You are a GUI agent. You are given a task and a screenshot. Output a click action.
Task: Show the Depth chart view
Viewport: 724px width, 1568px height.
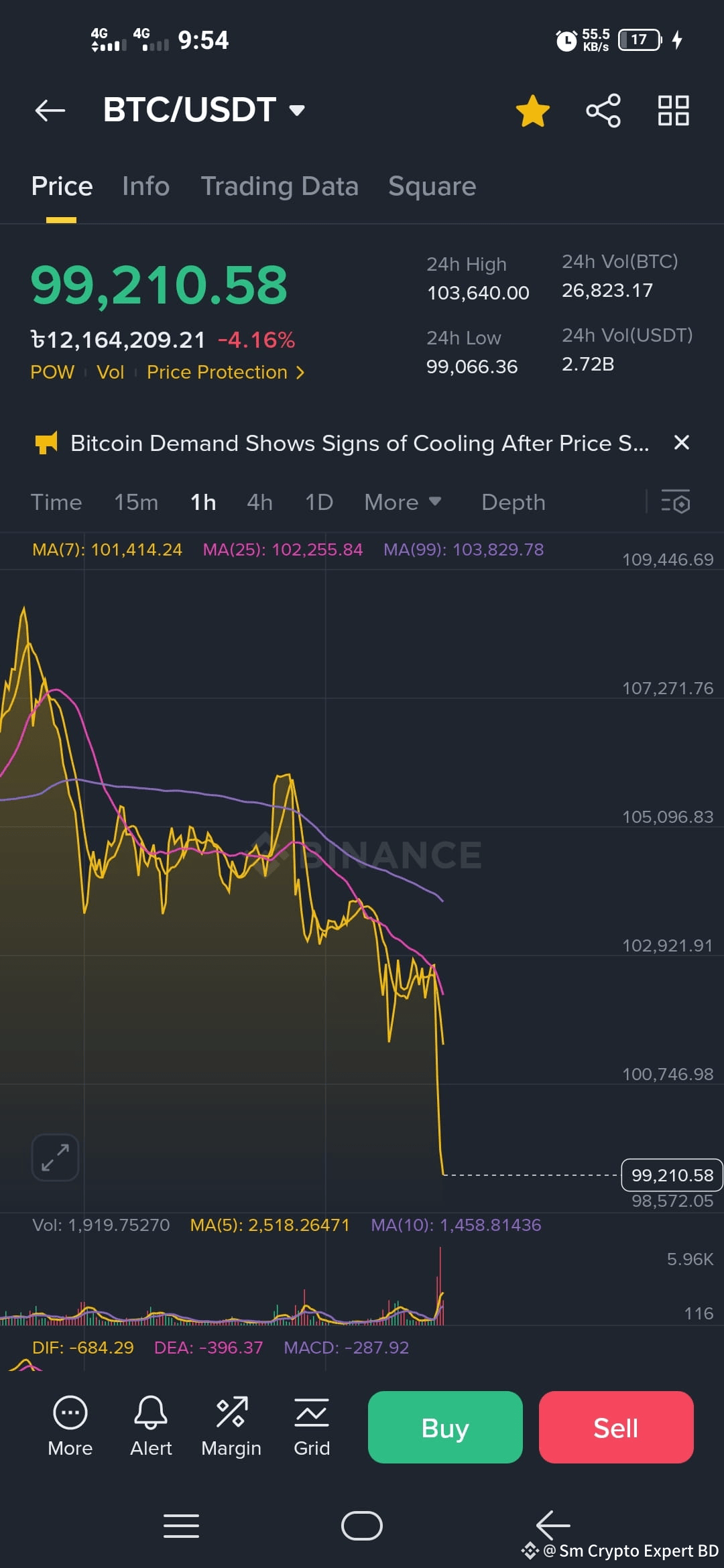(x=513, y=502)
